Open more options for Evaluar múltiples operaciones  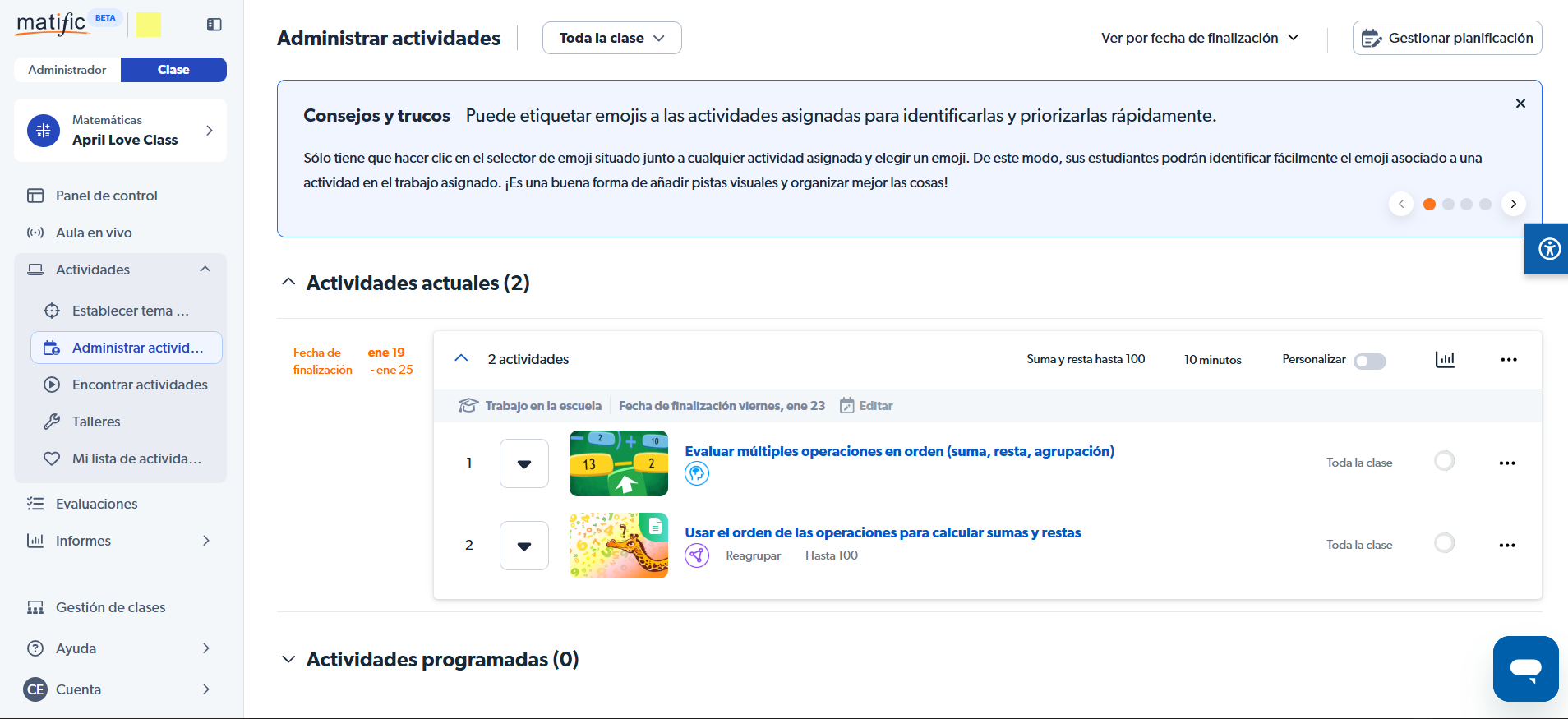1506,463
